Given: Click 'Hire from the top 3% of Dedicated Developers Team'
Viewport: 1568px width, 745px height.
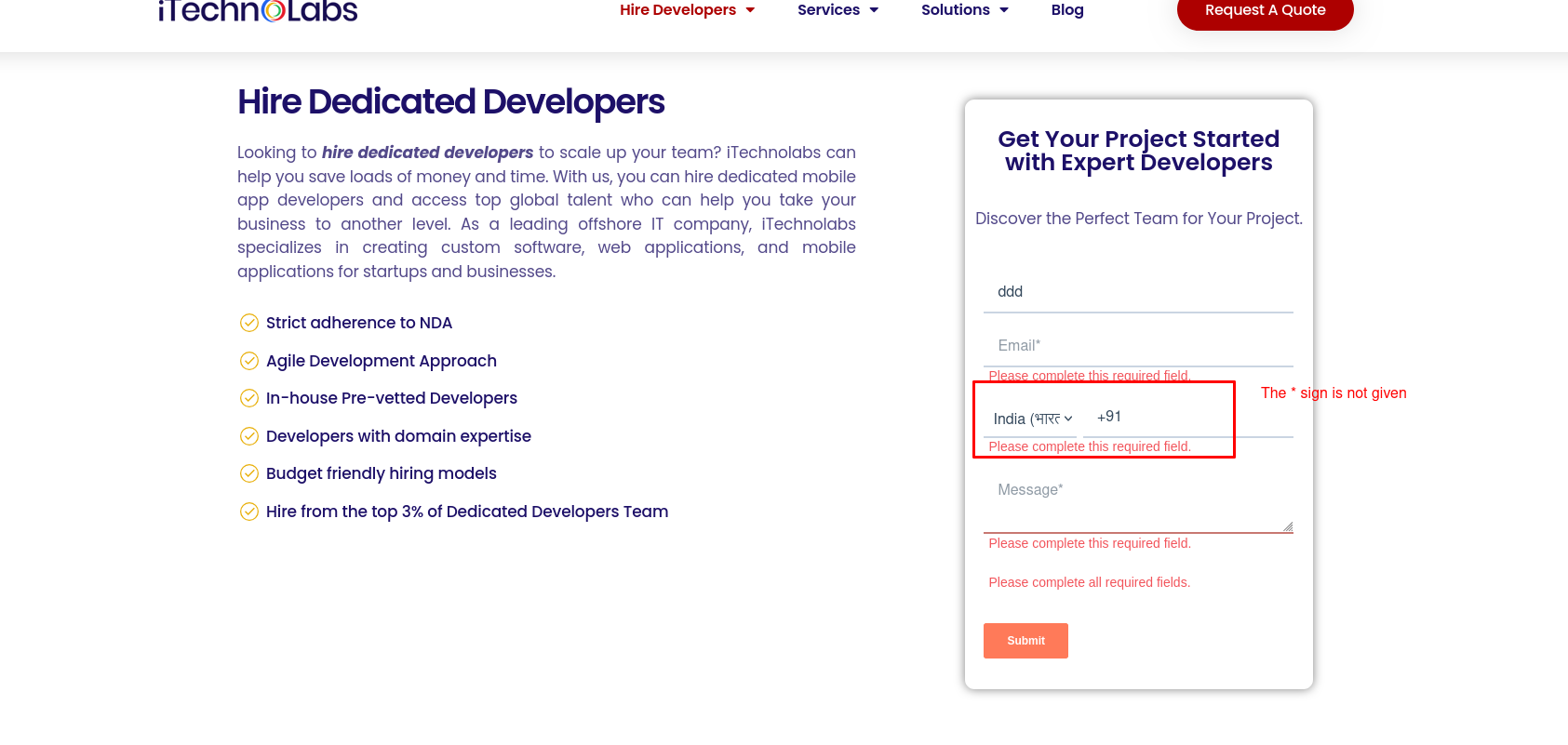Looking at the screenshot, I should 467,512.
